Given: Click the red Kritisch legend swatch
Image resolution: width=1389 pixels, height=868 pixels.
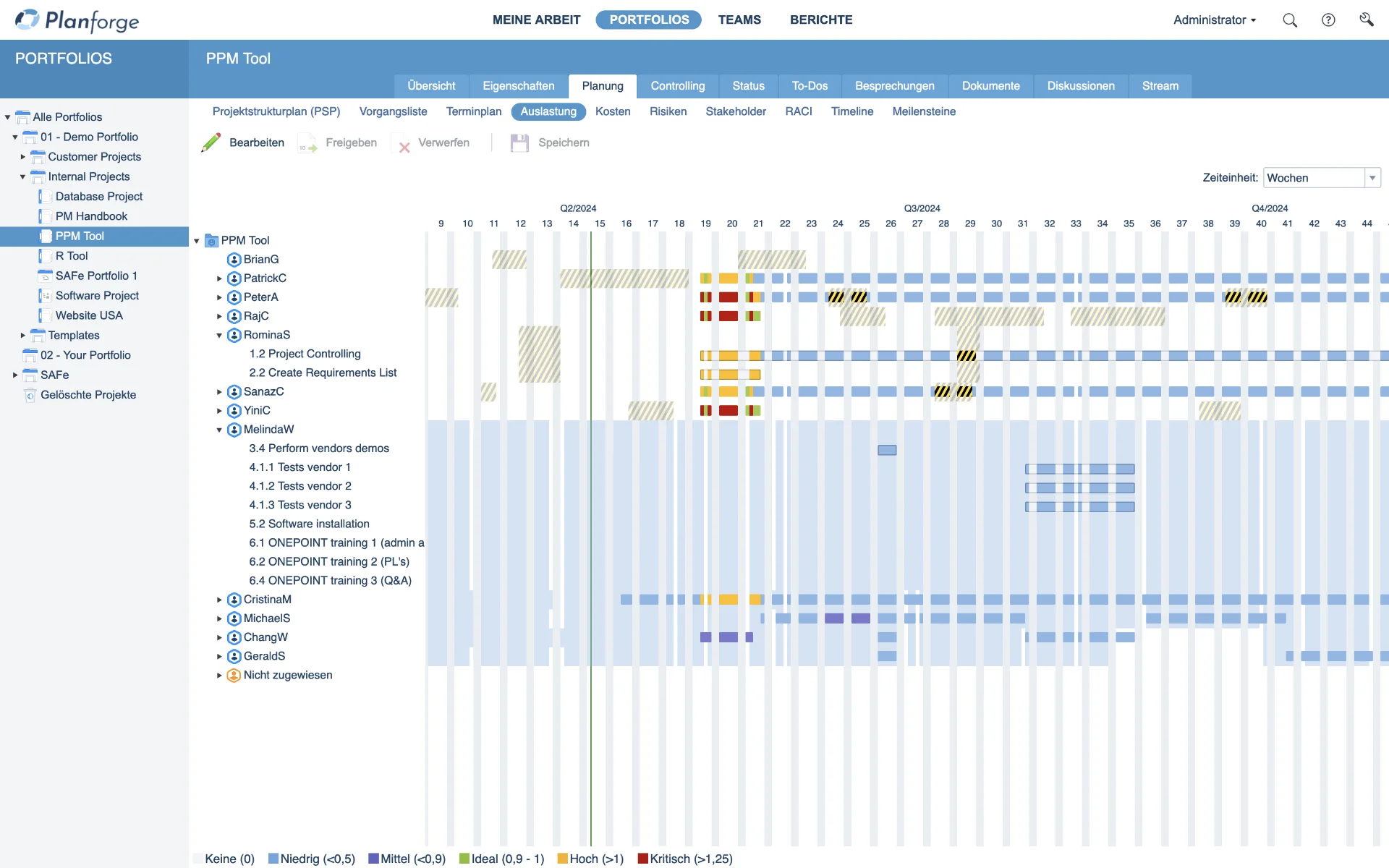Looking at the screenshot, I should tap(643, 859).
